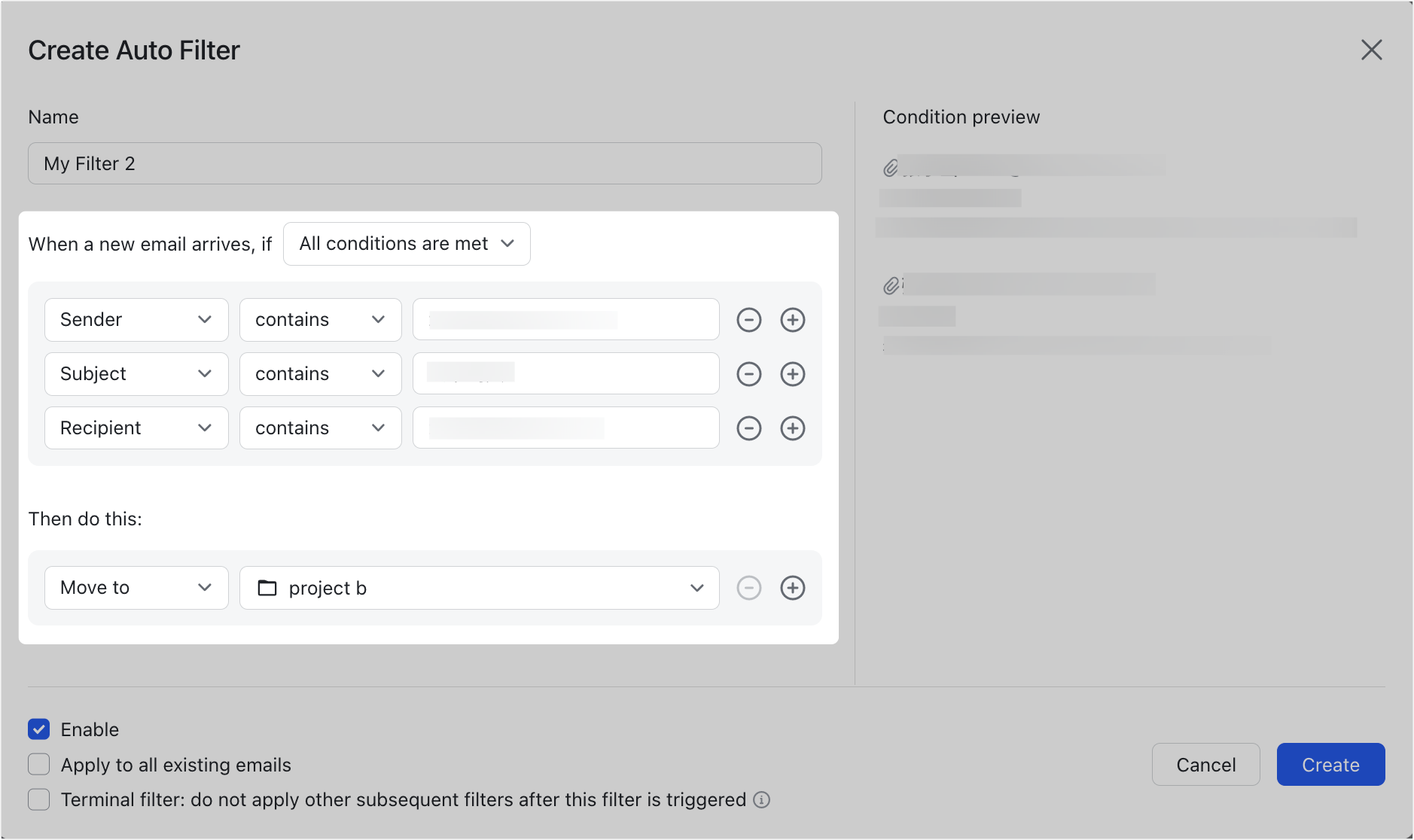Click the My Filter 2 name field
The width and height of the screenshot is (1414, 840).
(424, 163)
